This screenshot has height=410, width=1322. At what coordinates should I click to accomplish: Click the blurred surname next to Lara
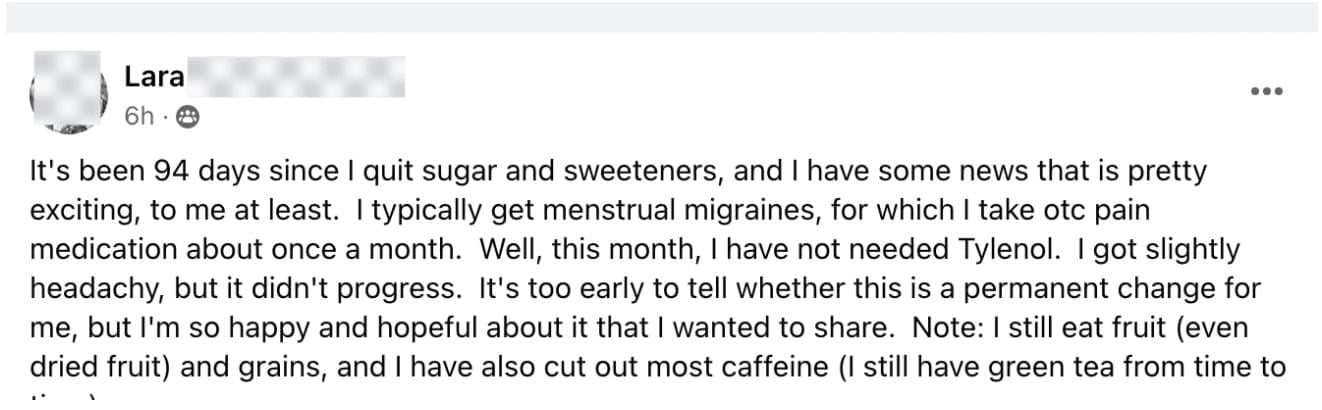(x=293, y=76)
